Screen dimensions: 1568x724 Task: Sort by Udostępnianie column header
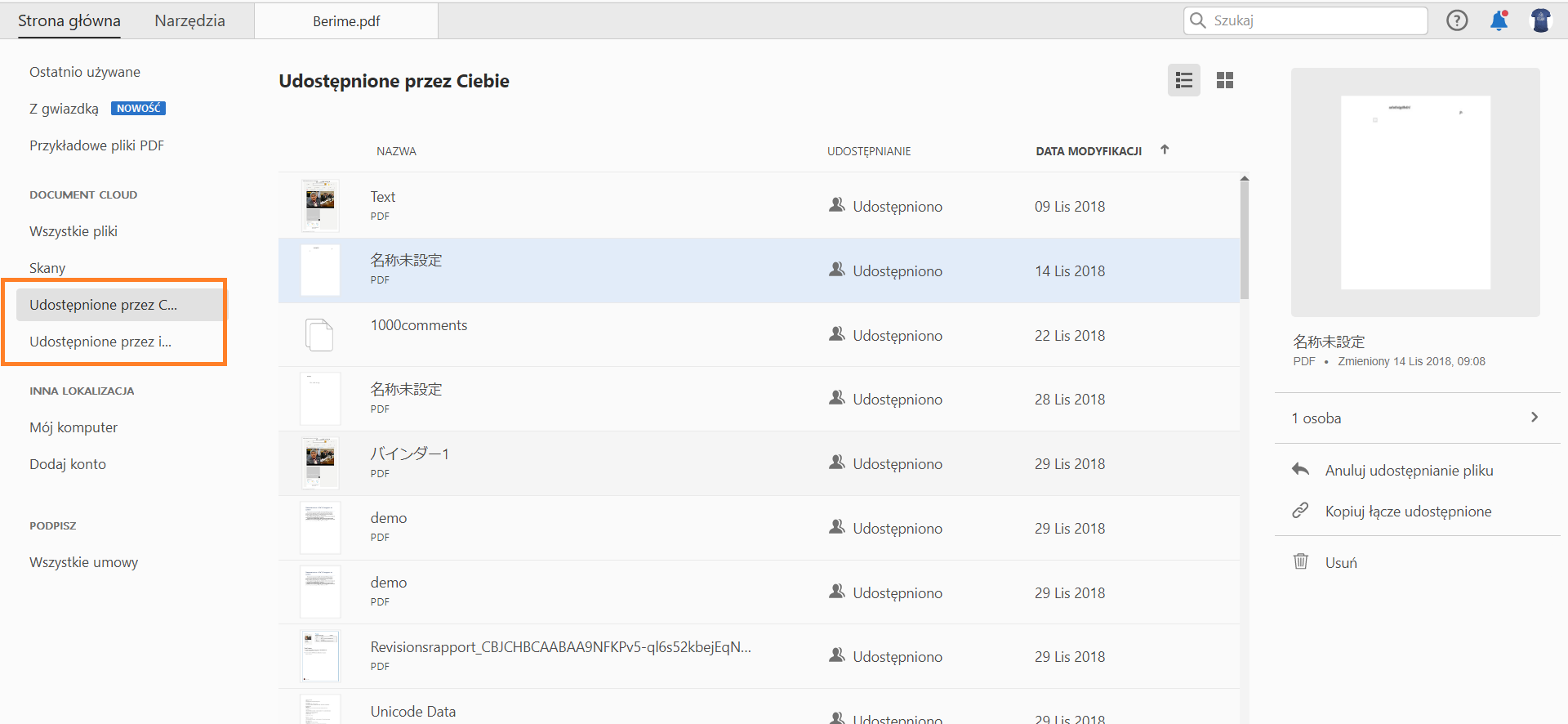[x=869, y=151]
